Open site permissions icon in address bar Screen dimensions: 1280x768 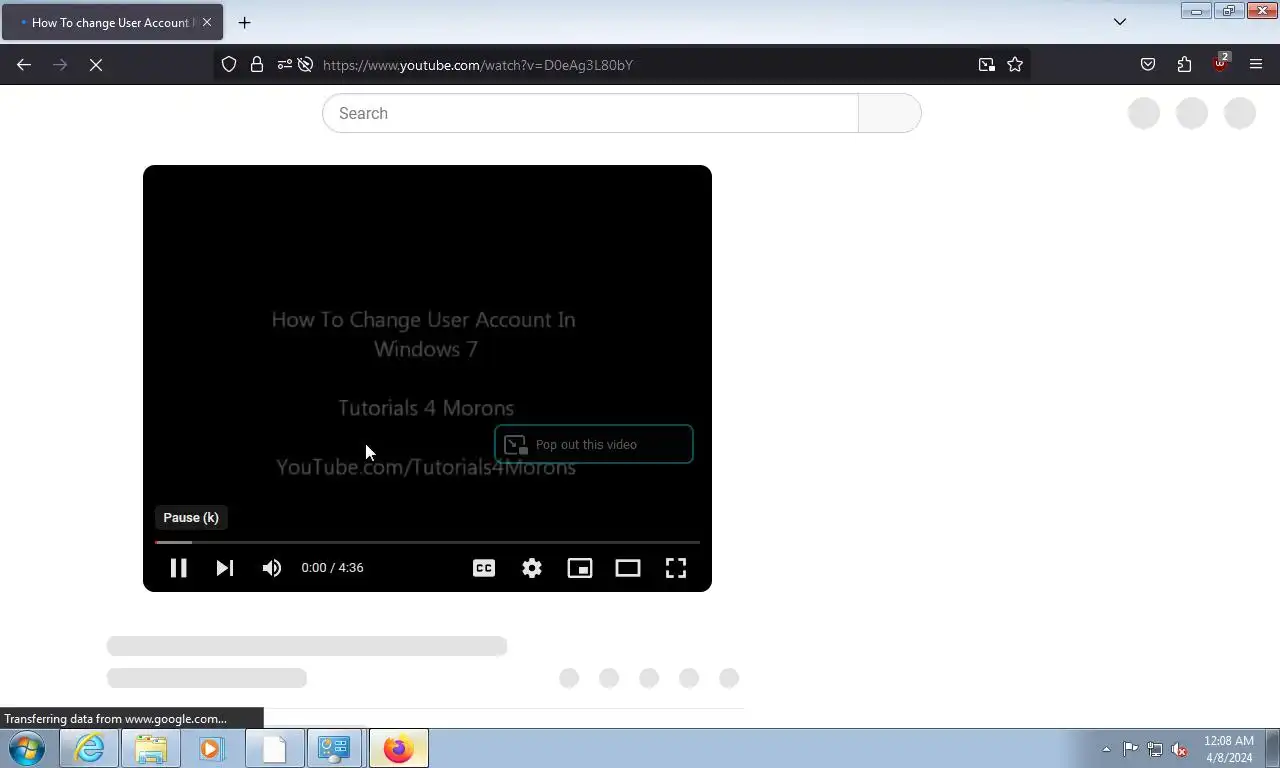285,65
